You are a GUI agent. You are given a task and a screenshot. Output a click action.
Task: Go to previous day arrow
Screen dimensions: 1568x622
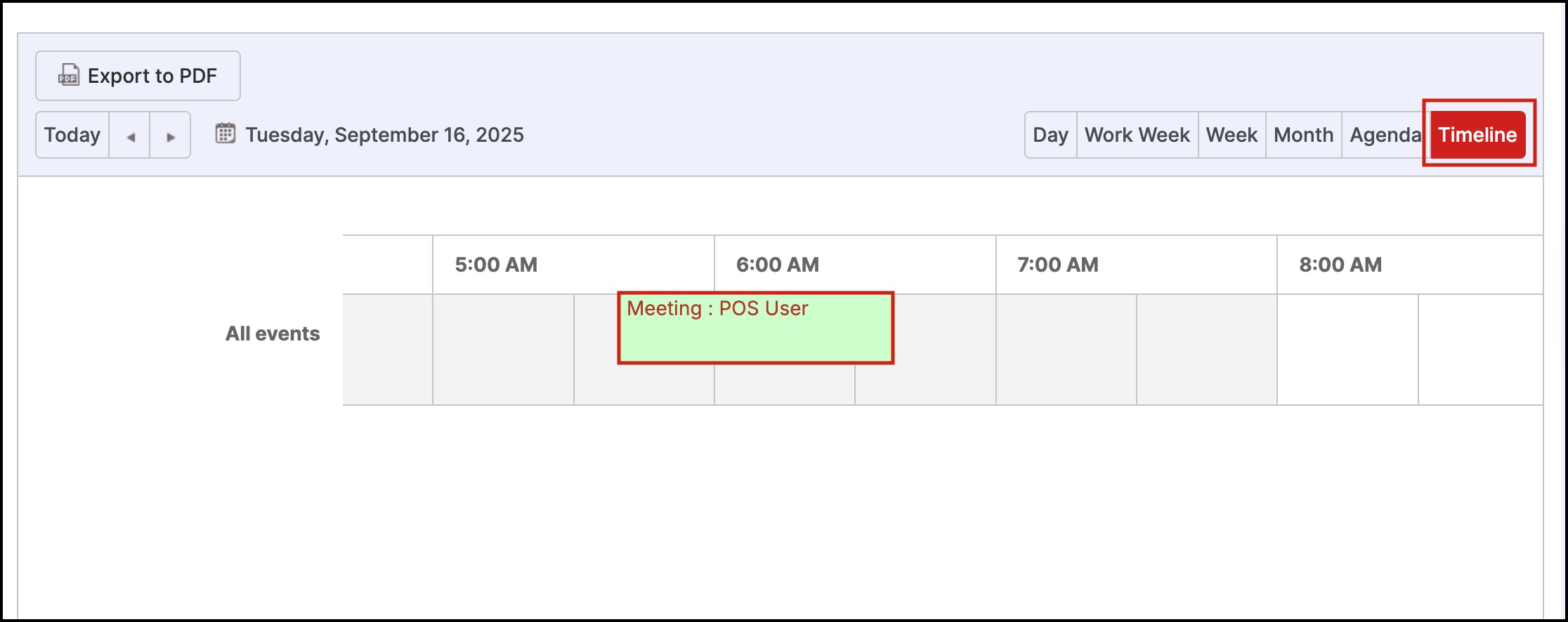130,135
